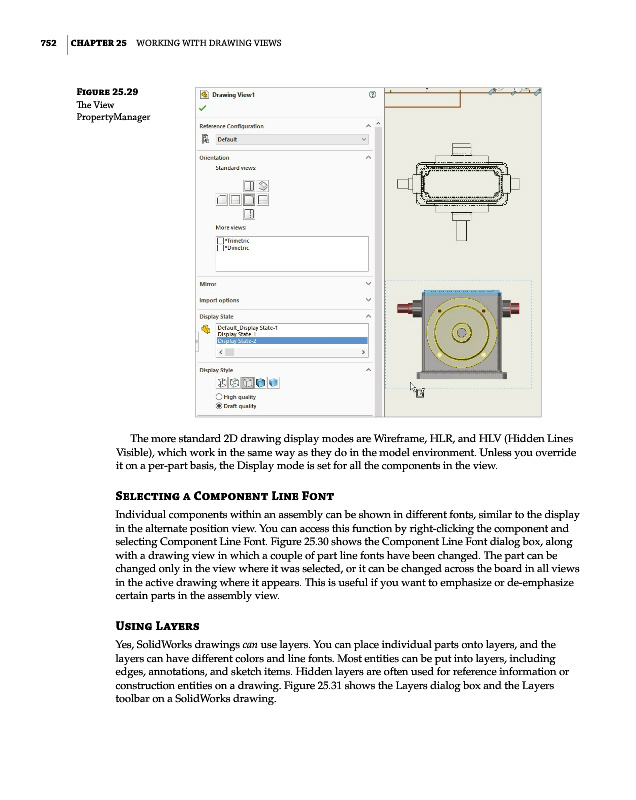
Task: Check the Dimetric view checkbox
Action: (x=221, y=247)
